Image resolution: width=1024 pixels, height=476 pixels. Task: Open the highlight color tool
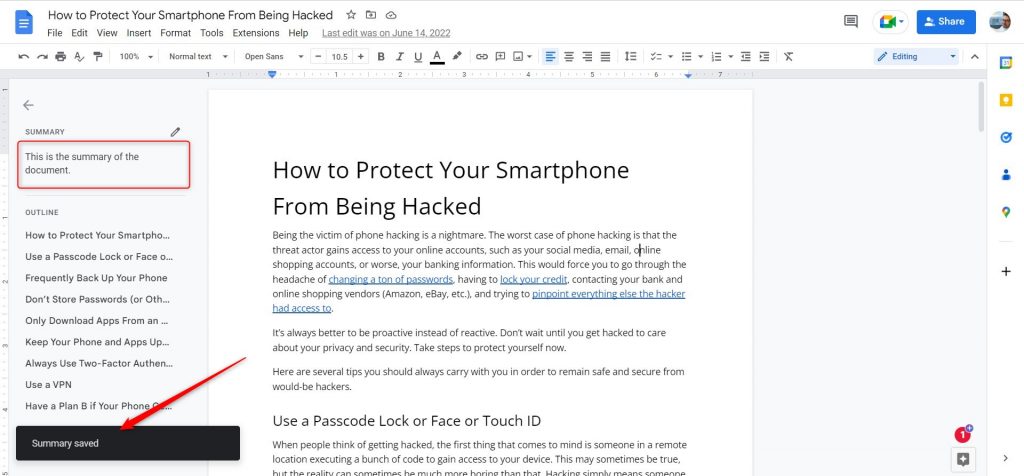click(457, 57)
